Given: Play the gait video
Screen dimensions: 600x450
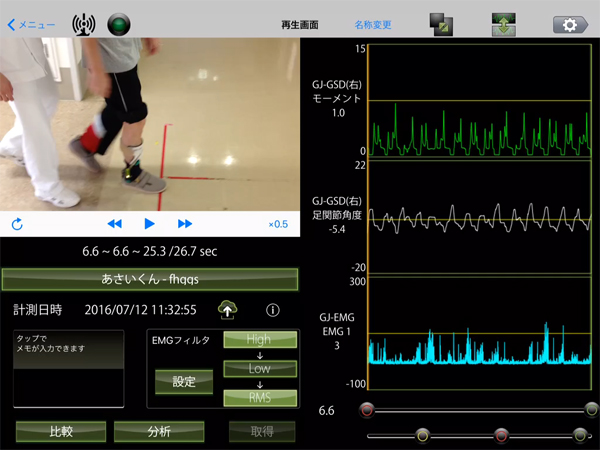Looking at the screenshot, I should pos(149,224).
